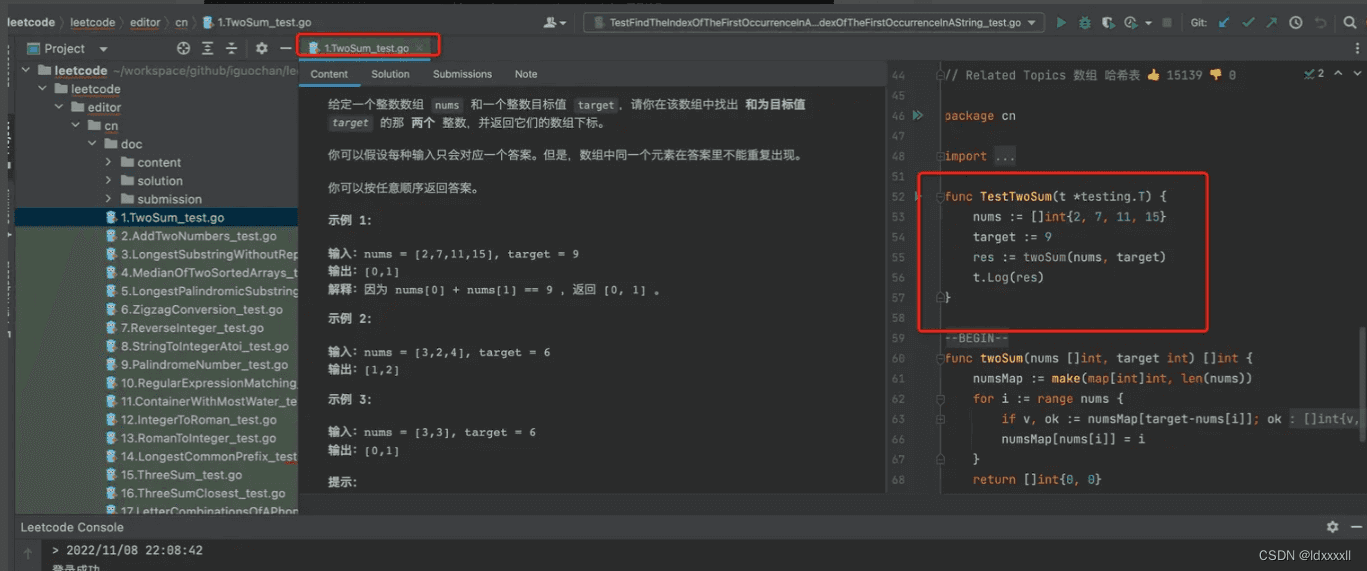This screenshot has width=1367, height=571.
Task: Open Project view mode dropdown
Action: coord(103,49)
